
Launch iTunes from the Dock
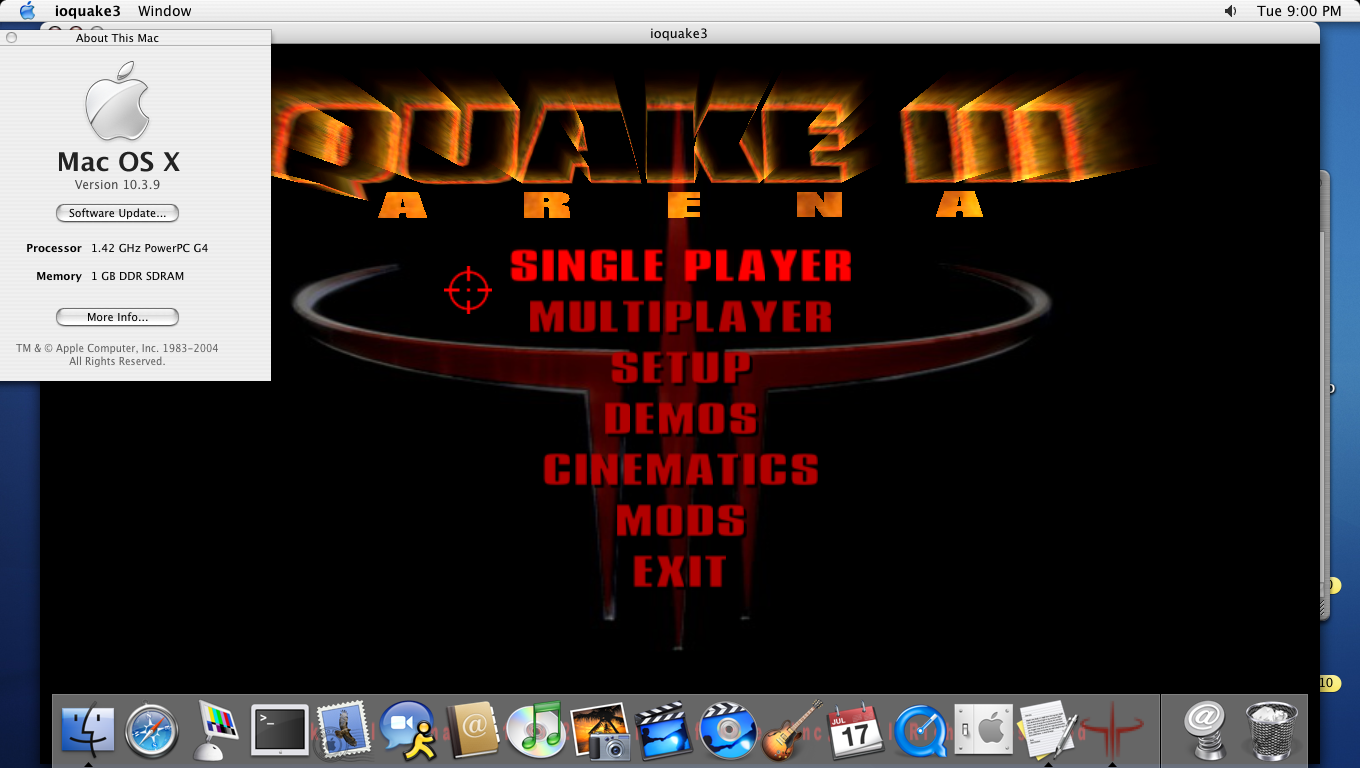pos(535,730)
